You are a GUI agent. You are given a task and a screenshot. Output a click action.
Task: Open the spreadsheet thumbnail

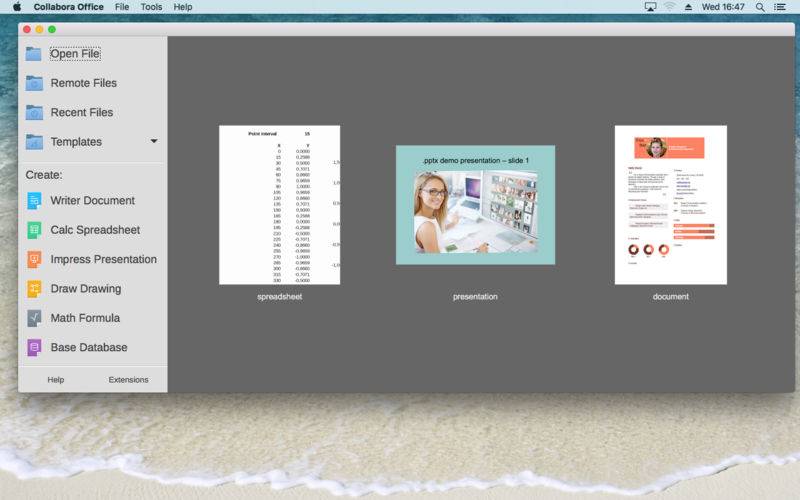tap(279, 205)
